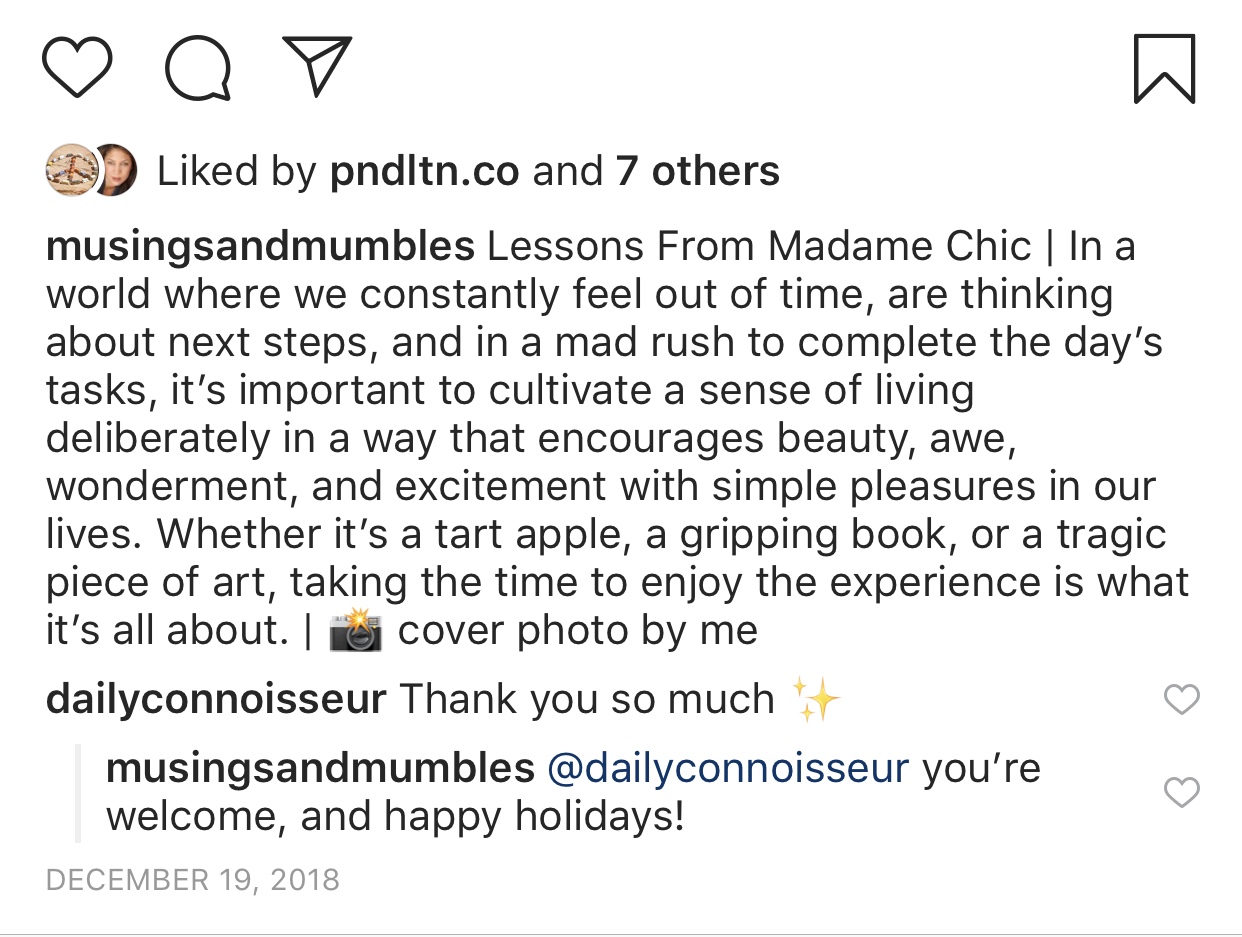Open the pndltn.co profile link
This screenshot has width=1242, height=937.
click(x=424, y=172)
